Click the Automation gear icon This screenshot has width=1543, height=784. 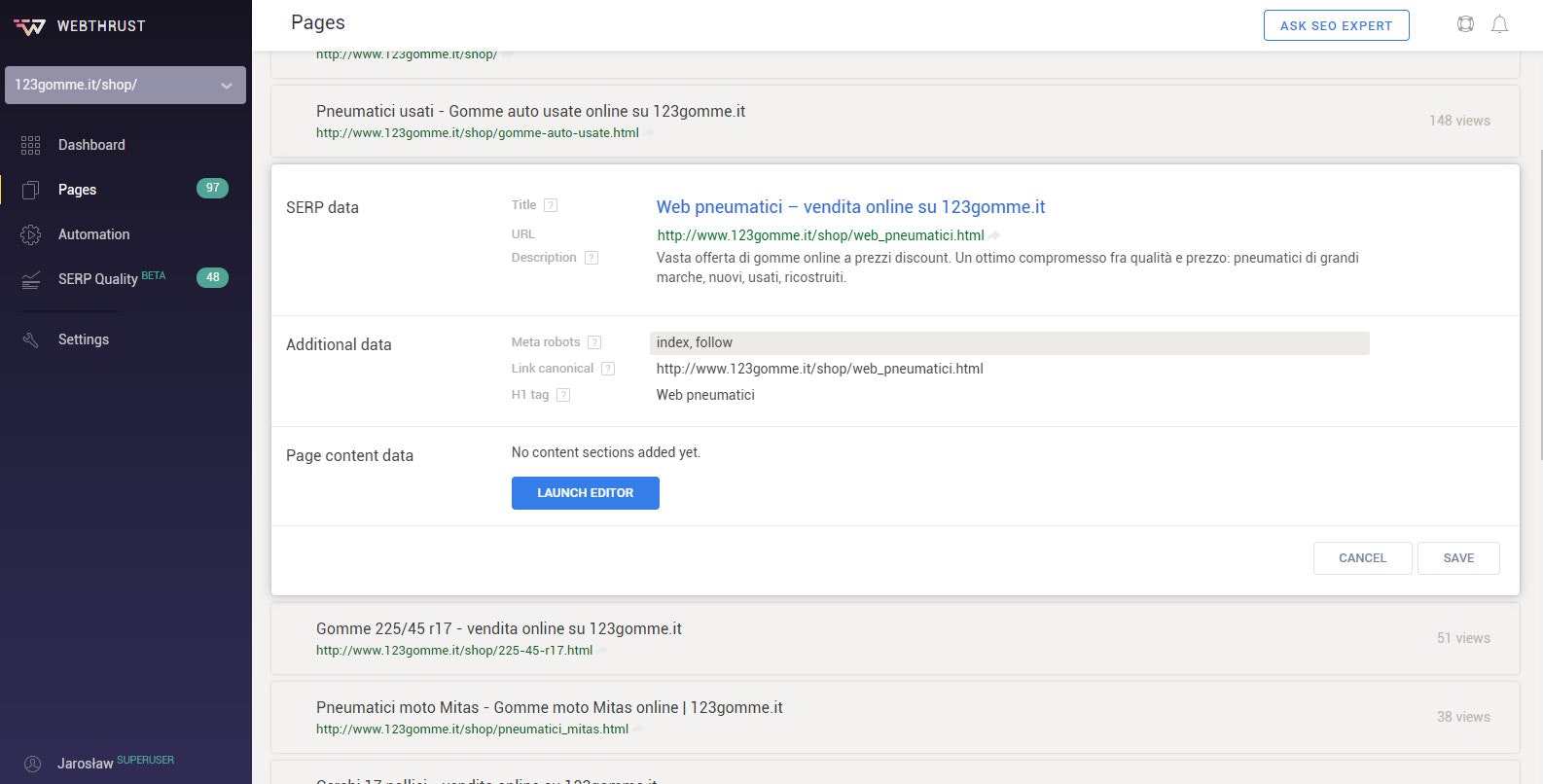click(31, 234)
